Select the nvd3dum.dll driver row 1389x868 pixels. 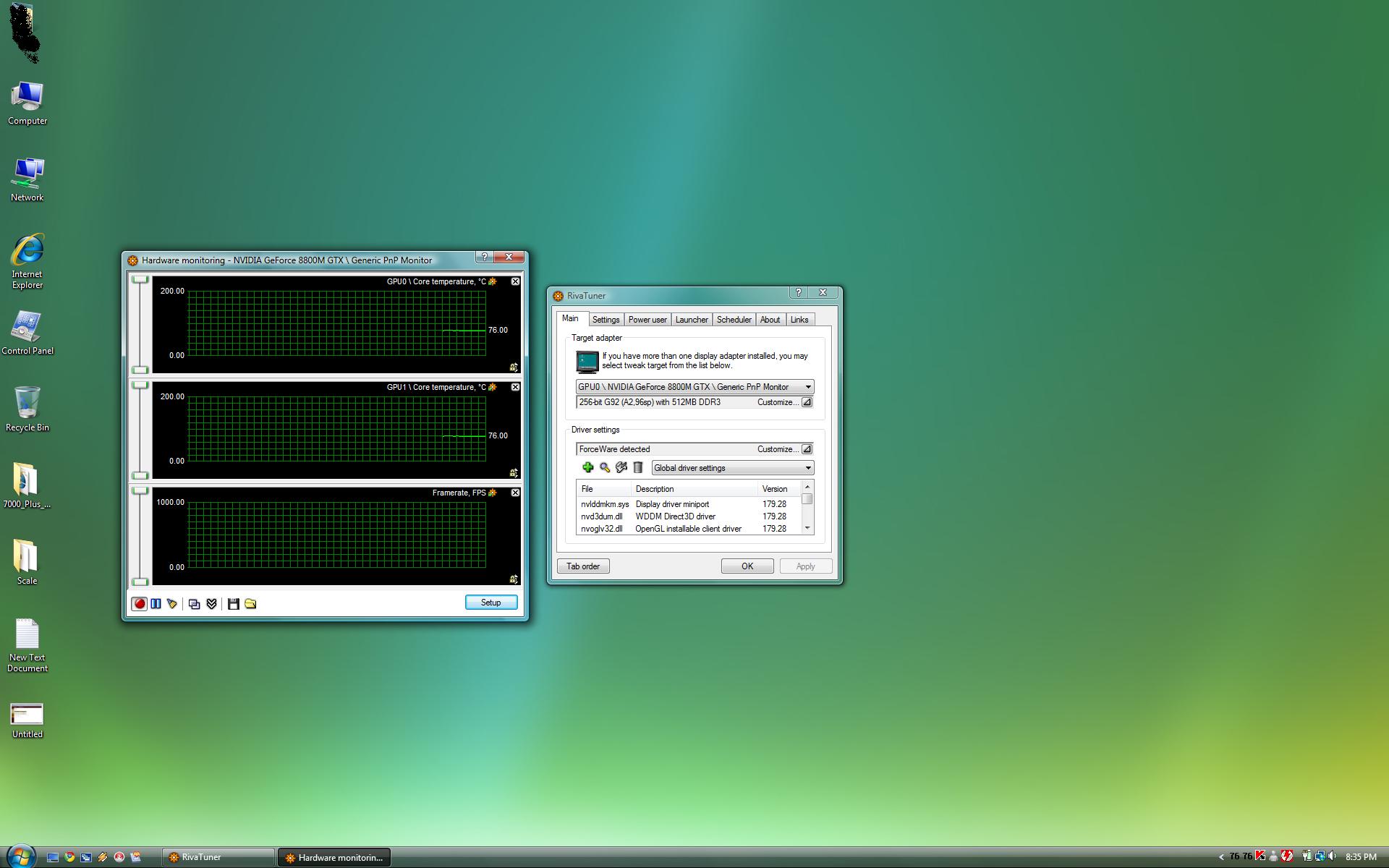point(689,516)
